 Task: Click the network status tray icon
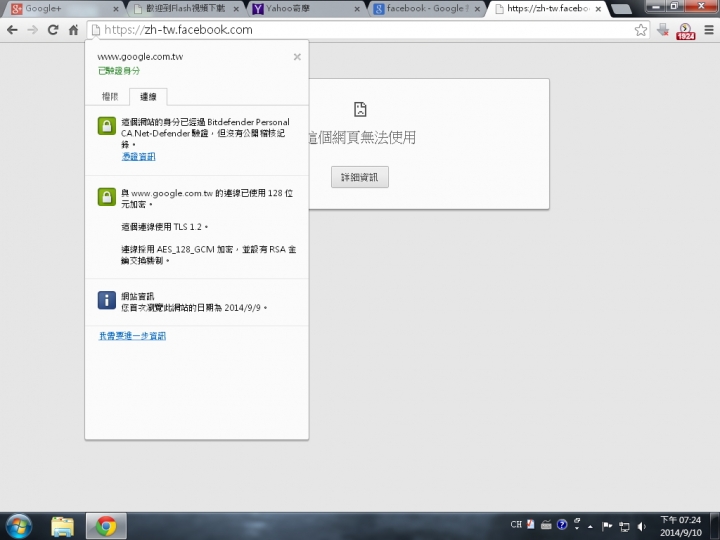coord(624,526)
